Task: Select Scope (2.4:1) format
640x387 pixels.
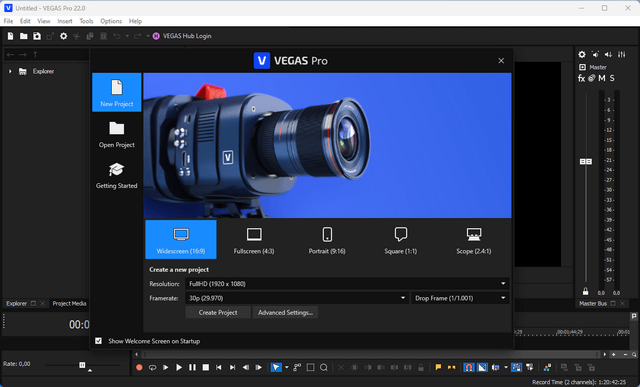Action: tap(473, 240)
